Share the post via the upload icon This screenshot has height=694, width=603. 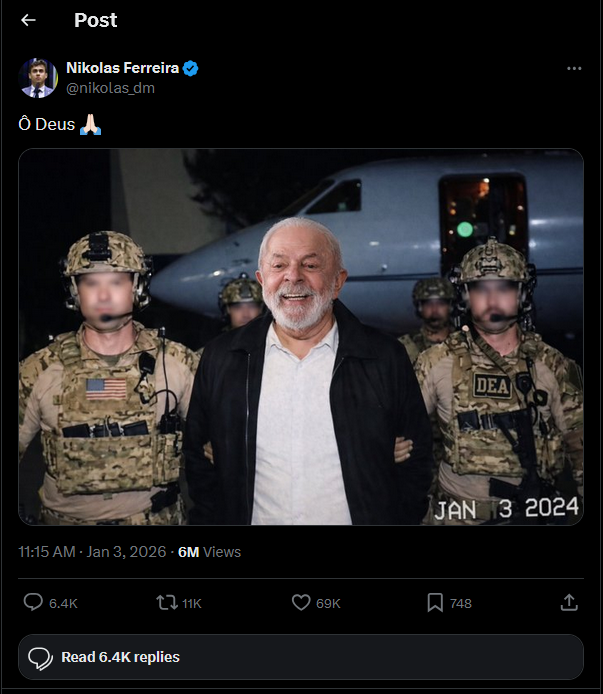[569, 602]
